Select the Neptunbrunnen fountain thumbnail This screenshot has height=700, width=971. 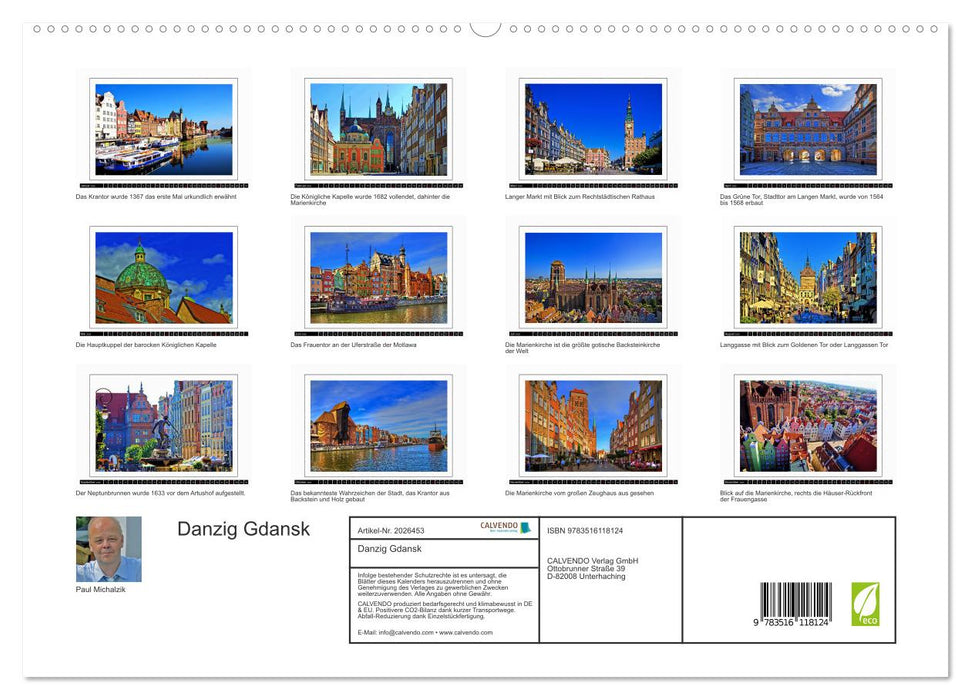point(161,425)
